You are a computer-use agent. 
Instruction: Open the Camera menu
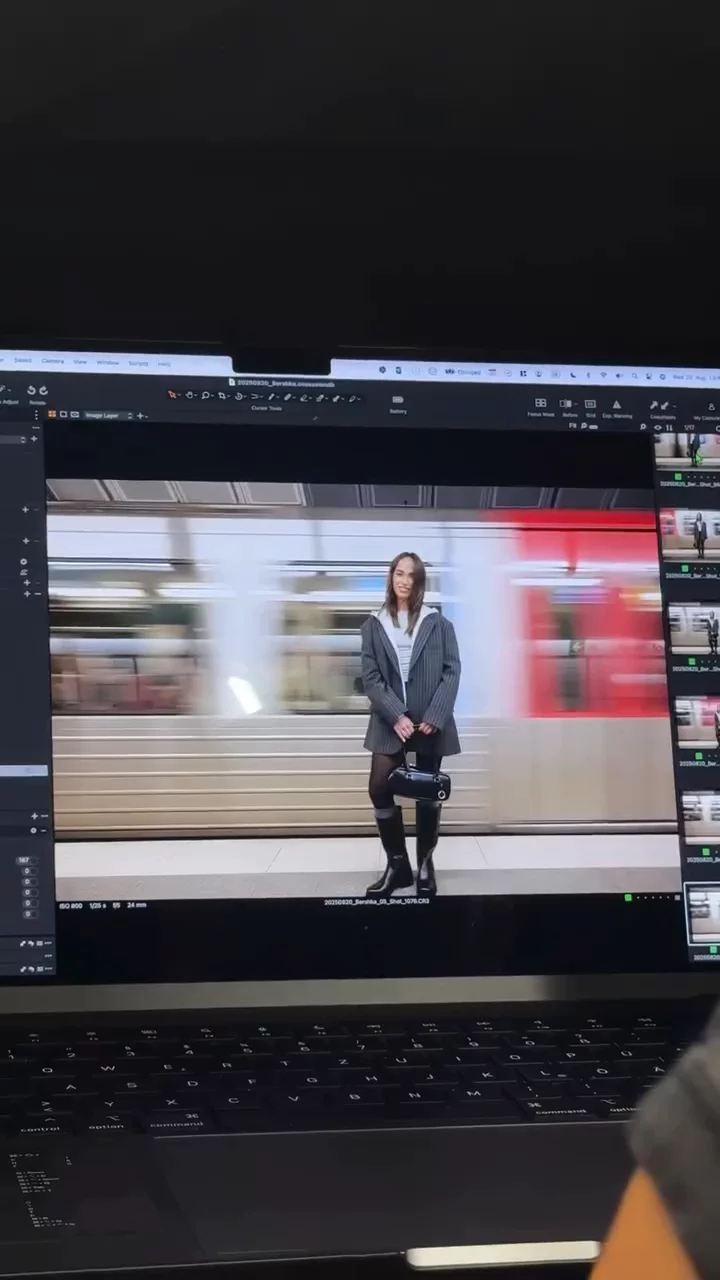pyautogui.click(x=52, y=361)
